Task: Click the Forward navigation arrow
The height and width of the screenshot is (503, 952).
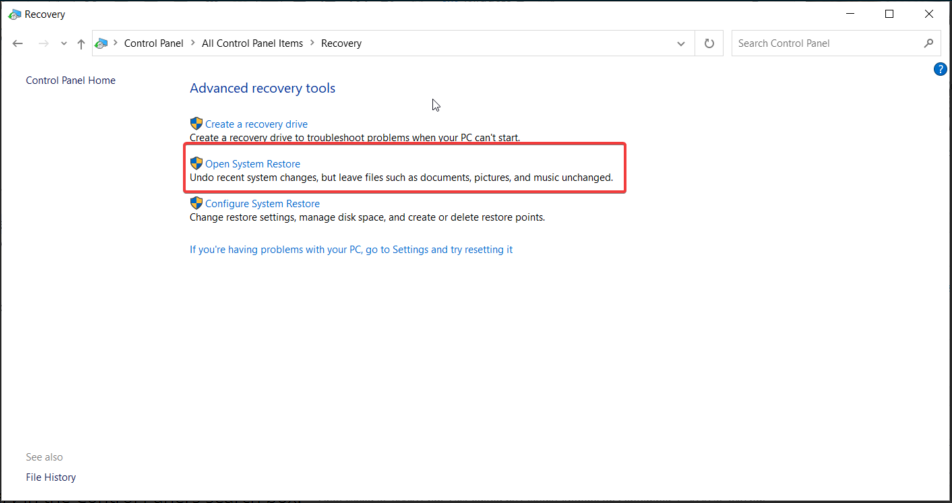Action: [x=43, y=44]
